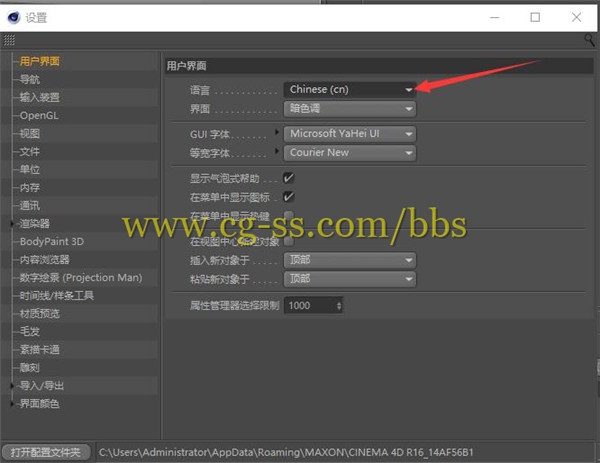Open GUI 字体 Microsoft YaHei UI dropdown
600x463 pixels.
(x=350, y=134)
